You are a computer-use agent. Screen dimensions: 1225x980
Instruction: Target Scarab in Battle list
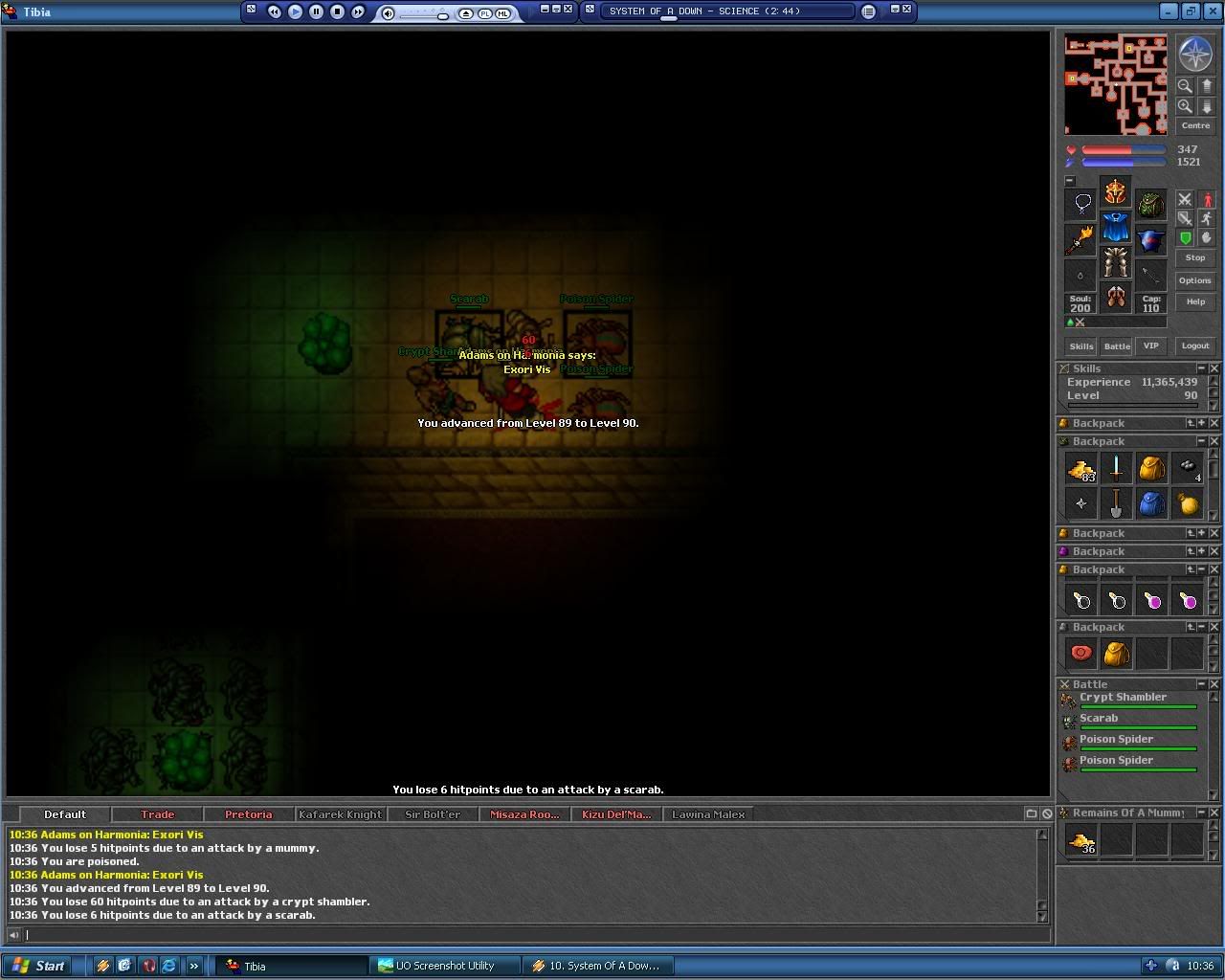(x=1128, y=722)
